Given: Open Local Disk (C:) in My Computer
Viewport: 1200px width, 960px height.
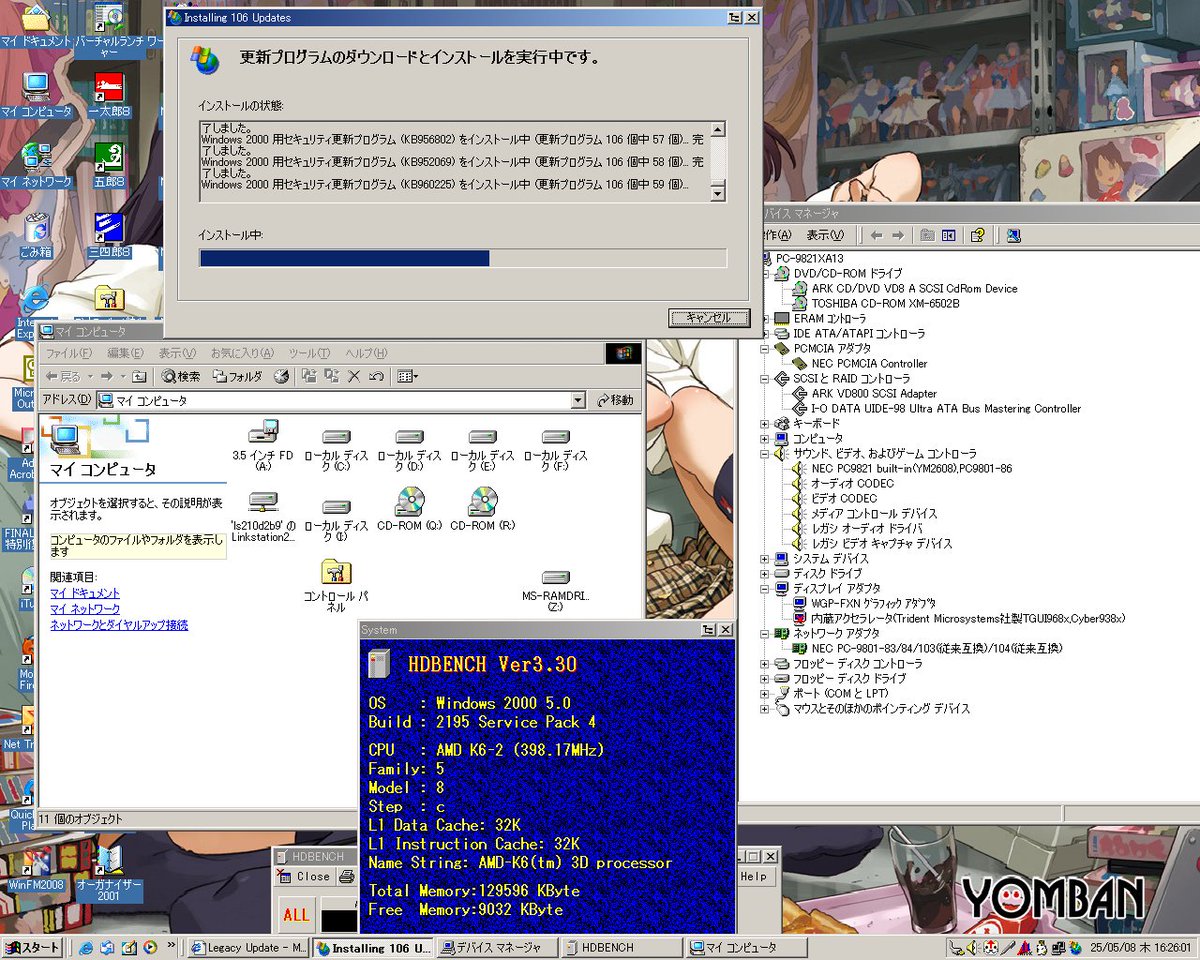Looking at the screenshot, I should (336, 448).
